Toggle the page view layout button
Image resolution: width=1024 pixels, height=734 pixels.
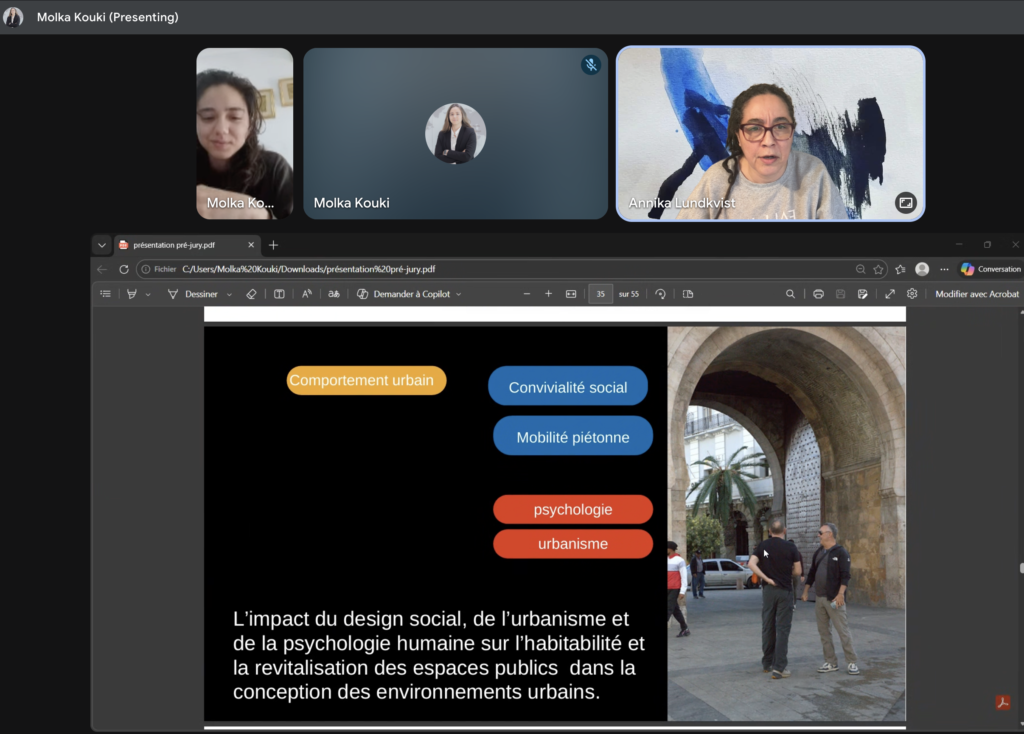pyautogui.click(x=688, y=294)
